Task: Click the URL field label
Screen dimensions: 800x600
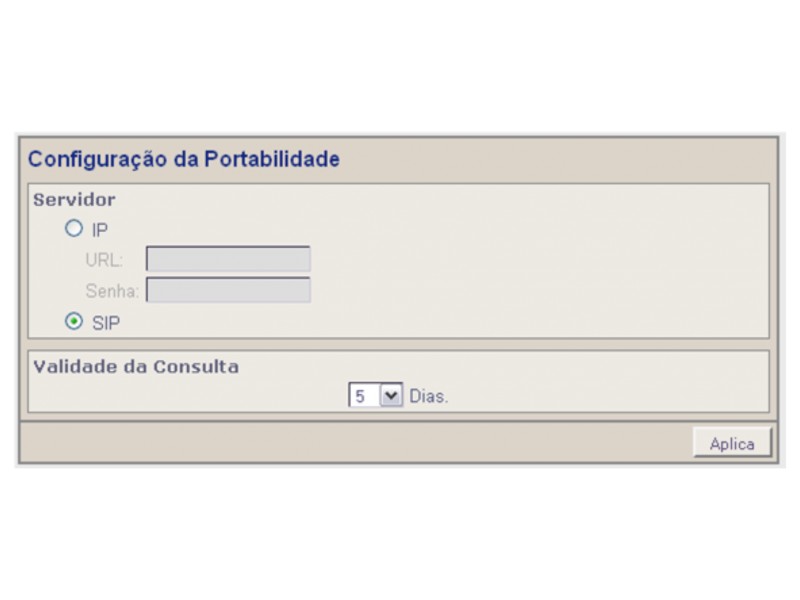Action: click(x=104, y=260)
